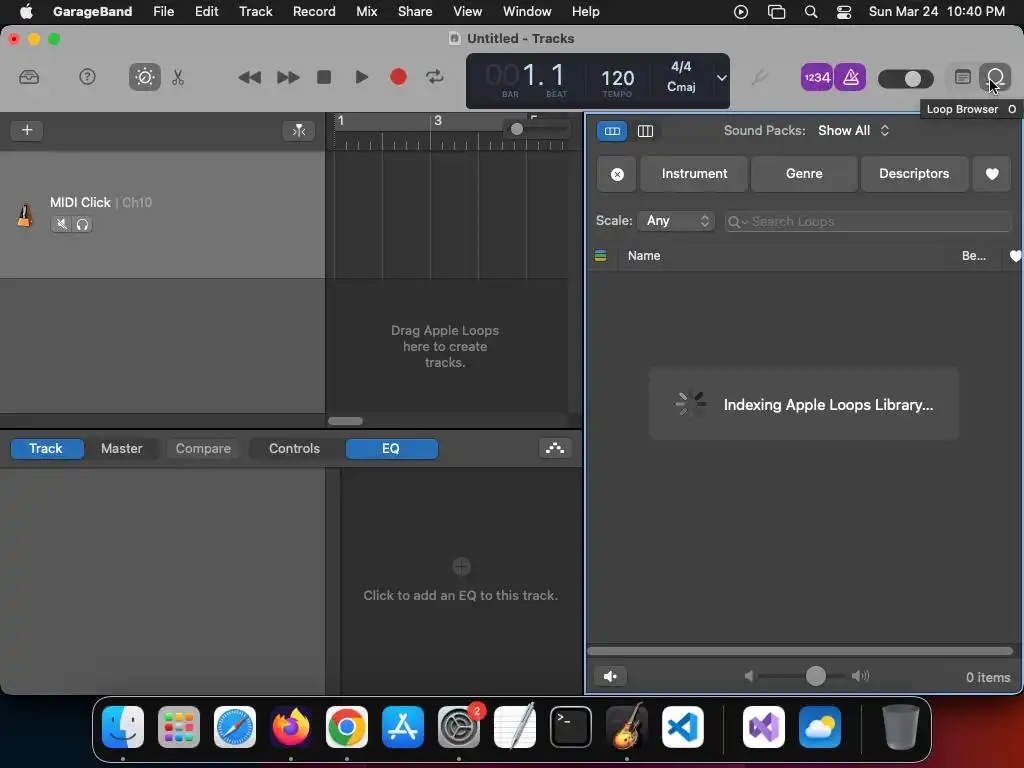Click the red Record button
Screen dimensions: 1024x768
click(398, 77)
